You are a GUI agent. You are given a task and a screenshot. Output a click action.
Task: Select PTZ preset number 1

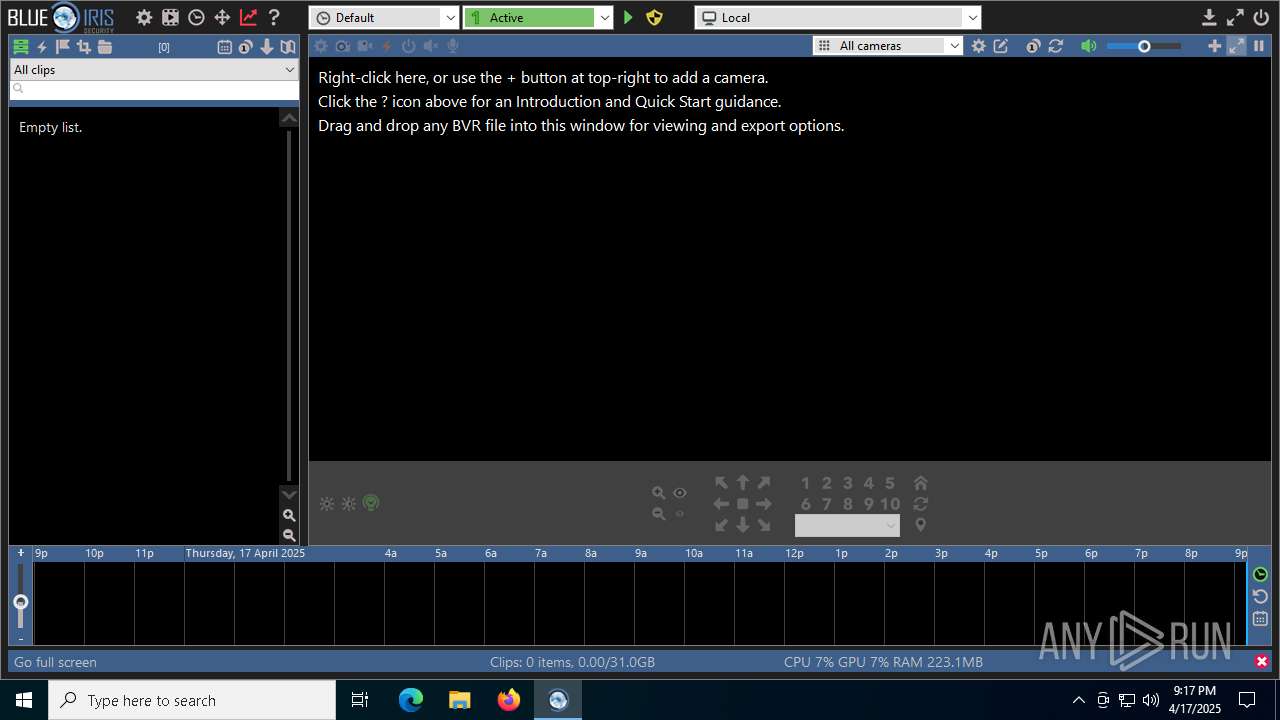pos(806,483)
